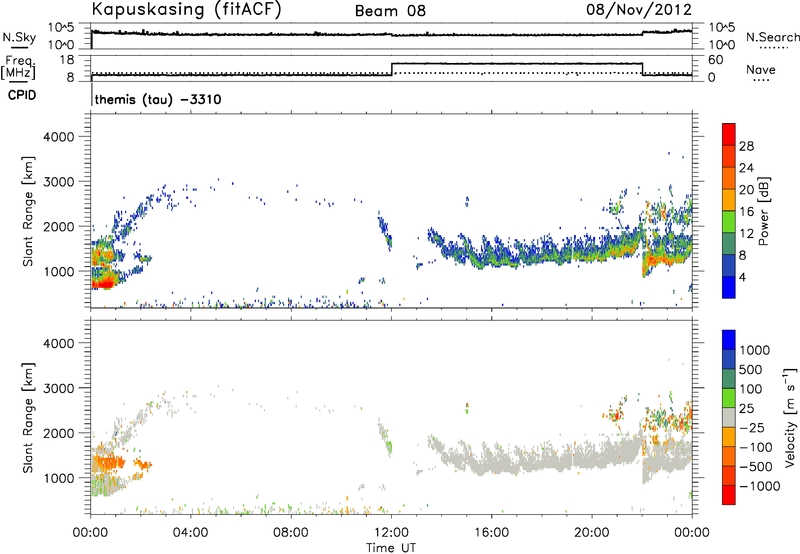
Task: Click '3000' range tick on velocity panel
Action: (x=59, y=388)
